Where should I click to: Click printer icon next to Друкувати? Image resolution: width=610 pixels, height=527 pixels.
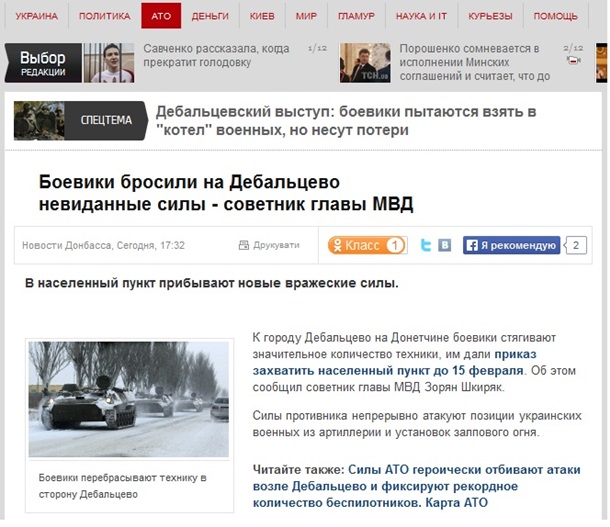(244, 245)
